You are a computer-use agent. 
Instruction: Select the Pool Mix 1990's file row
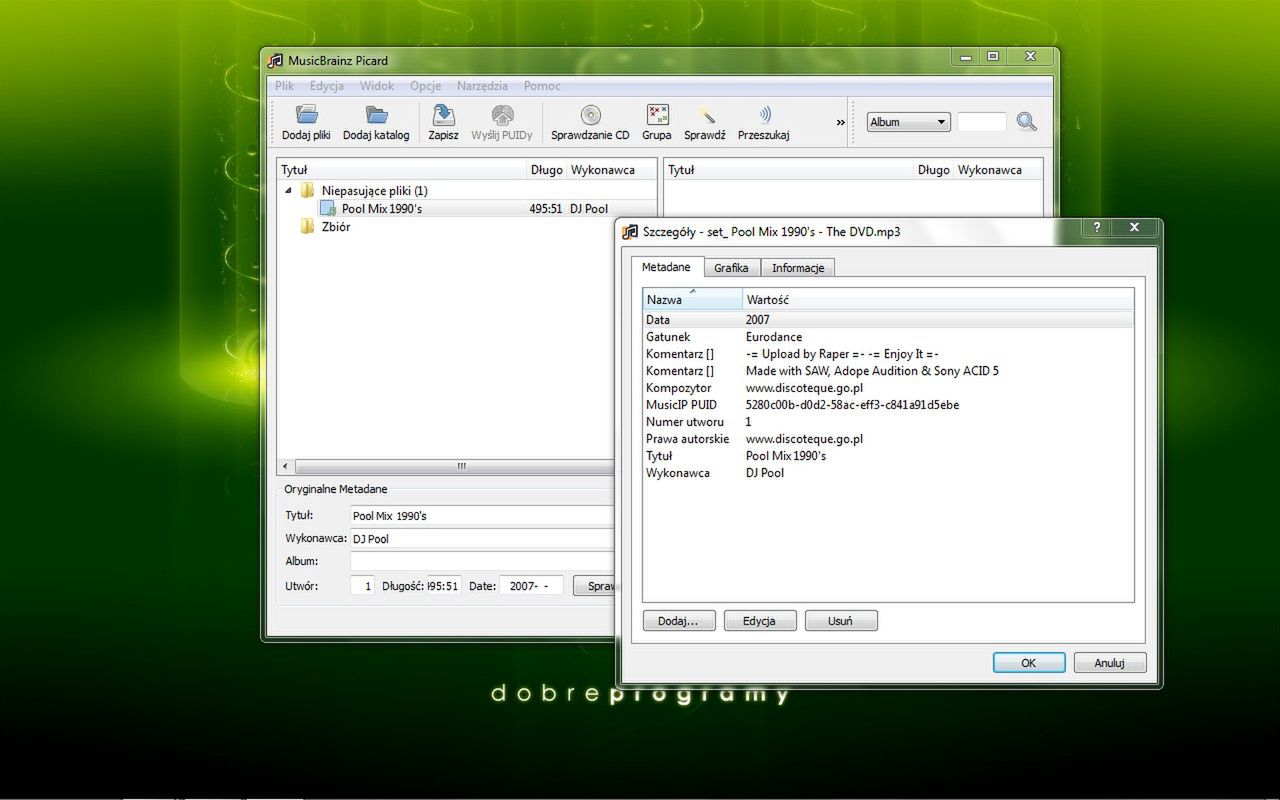click(466, 208)
